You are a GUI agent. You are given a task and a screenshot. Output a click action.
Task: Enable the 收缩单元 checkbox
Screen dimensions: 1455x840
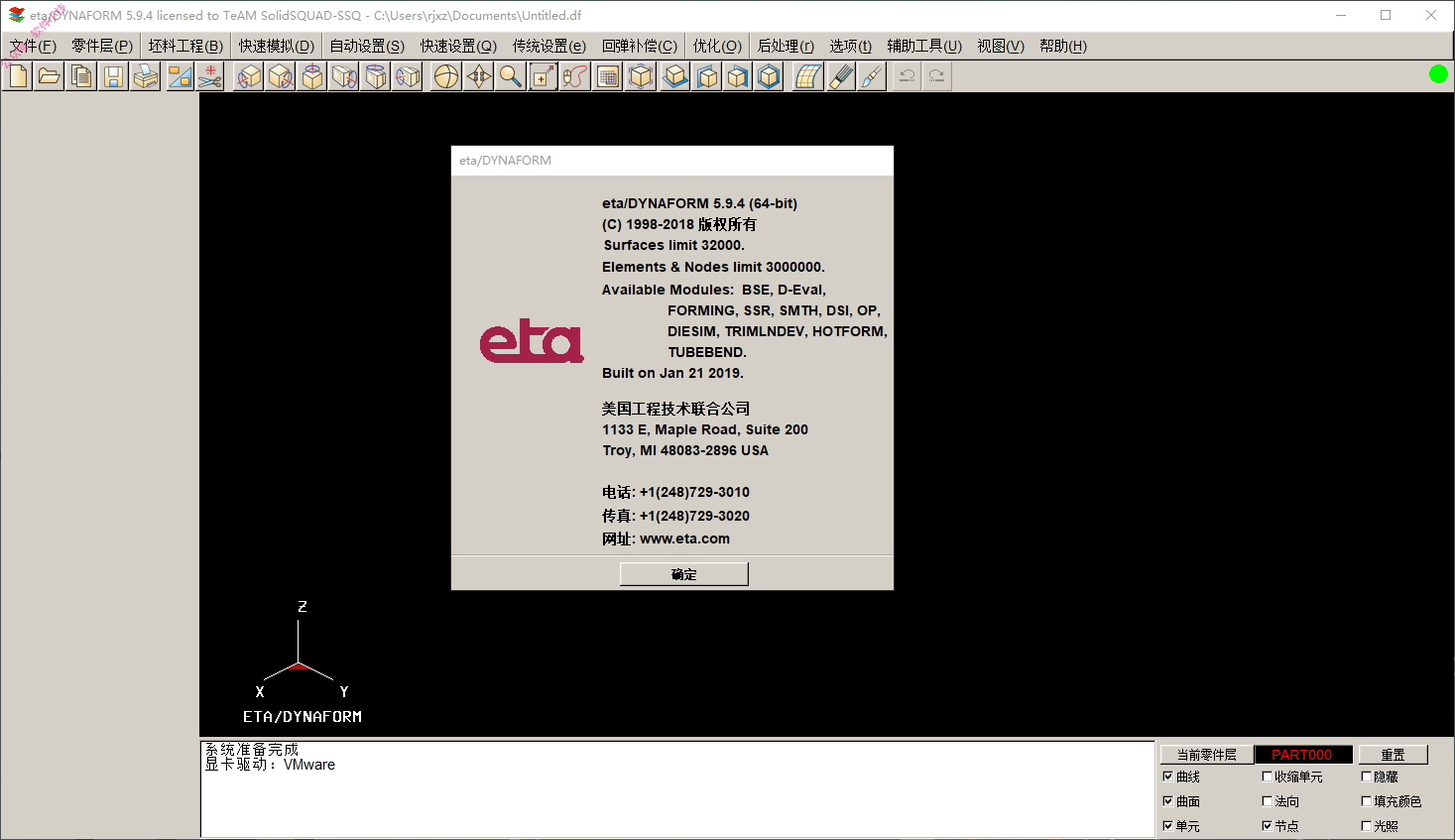(x=1267, y=777)
